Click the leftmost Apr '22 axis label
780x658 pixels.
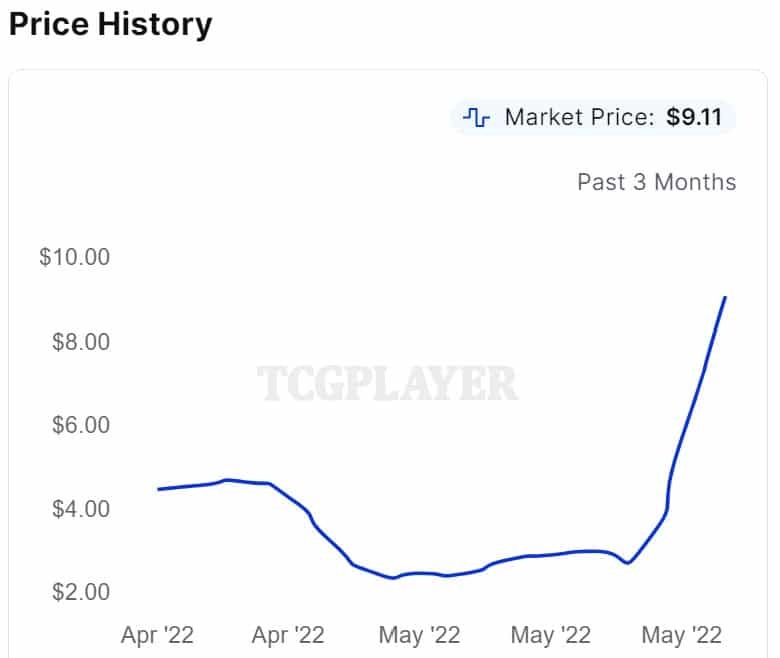click(x=157, y=635)
